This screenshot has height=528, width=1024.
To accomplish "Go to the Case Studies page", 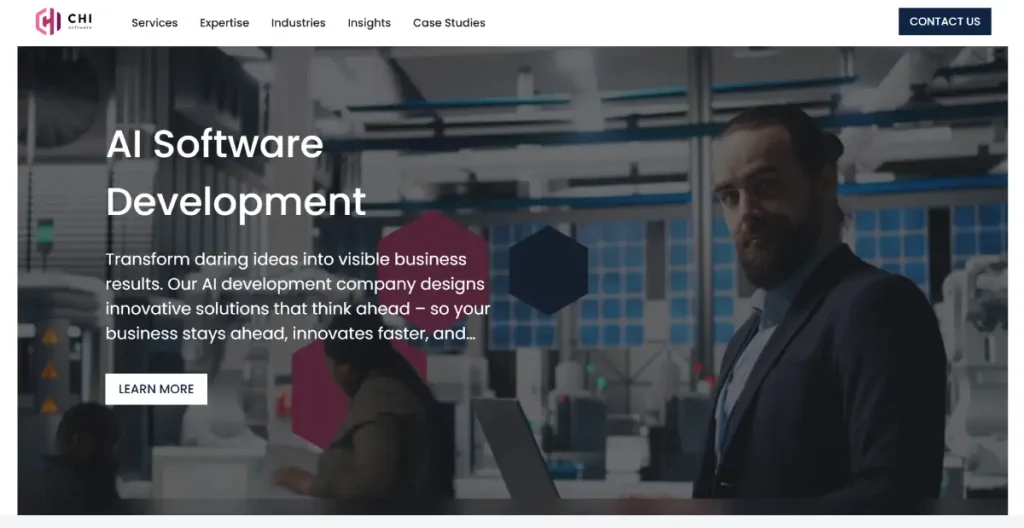I will tap(449, 23).
